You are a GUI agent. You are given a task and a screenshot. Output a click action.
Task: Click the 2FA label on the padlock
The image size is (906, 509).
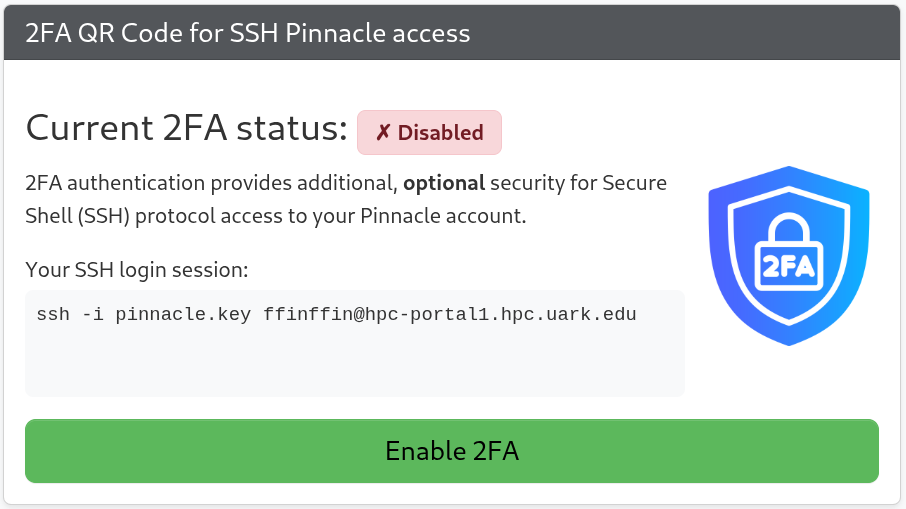790,268
